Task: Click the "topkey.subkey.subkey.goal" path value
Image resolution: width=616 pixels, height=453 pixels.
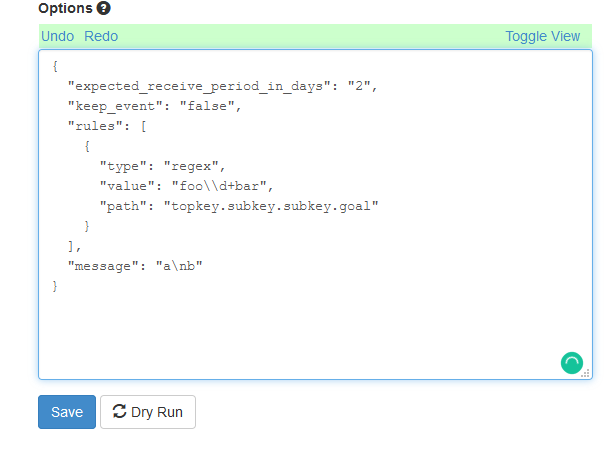Action: pyautogui.click(x=271, y=206)
